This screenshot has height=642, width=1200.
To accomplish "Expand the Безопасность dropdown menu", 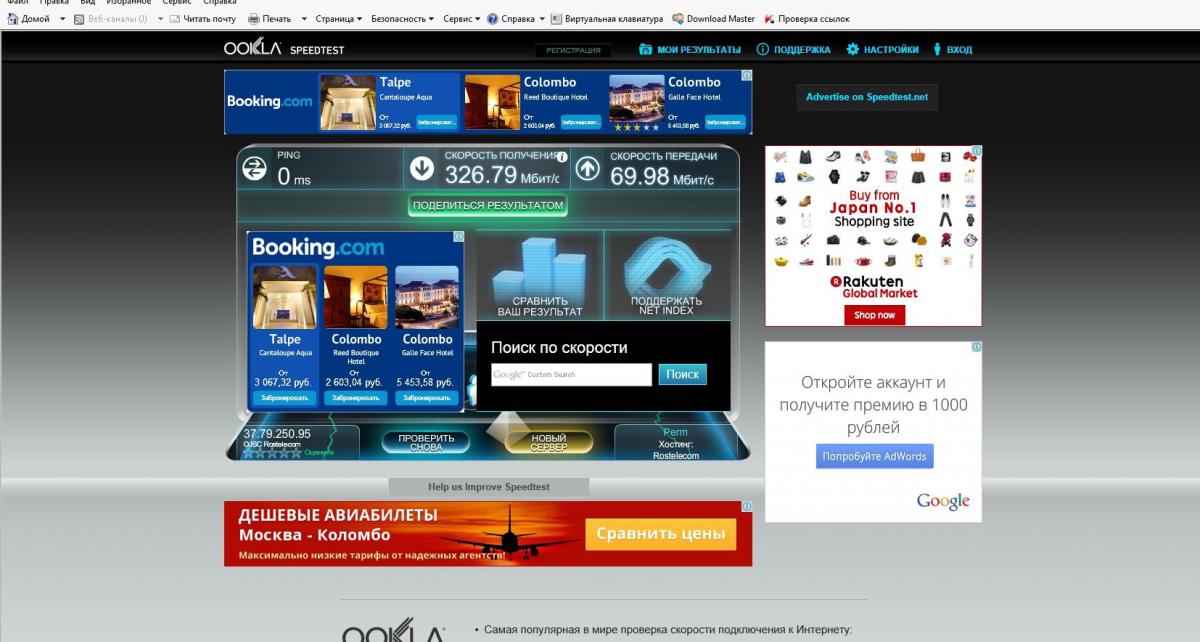I will pyautogui.click(x=402, y=19).
